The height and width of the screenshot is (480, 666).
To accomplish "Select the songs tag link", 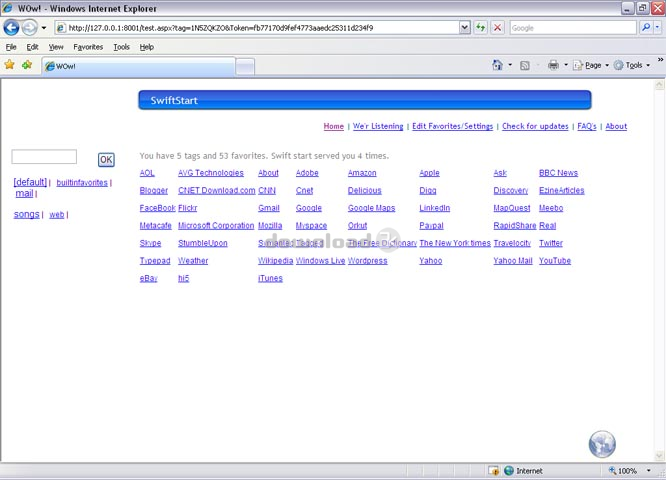I will click(x=26, y=215).
